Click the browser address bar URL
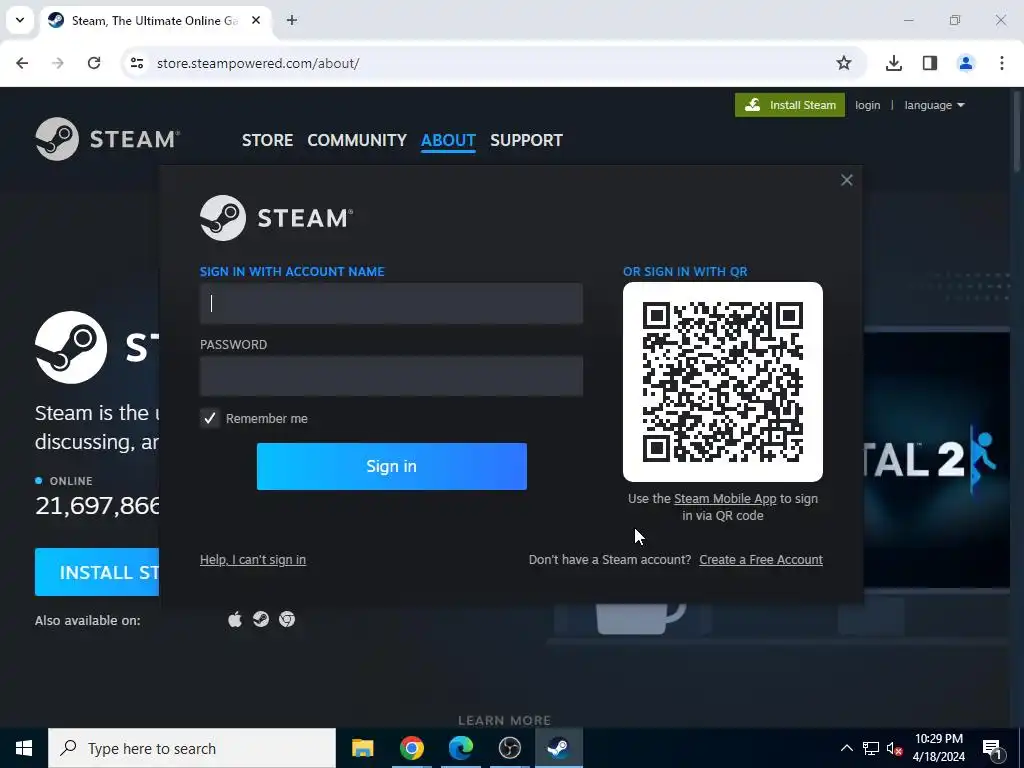 coord(258,63)
